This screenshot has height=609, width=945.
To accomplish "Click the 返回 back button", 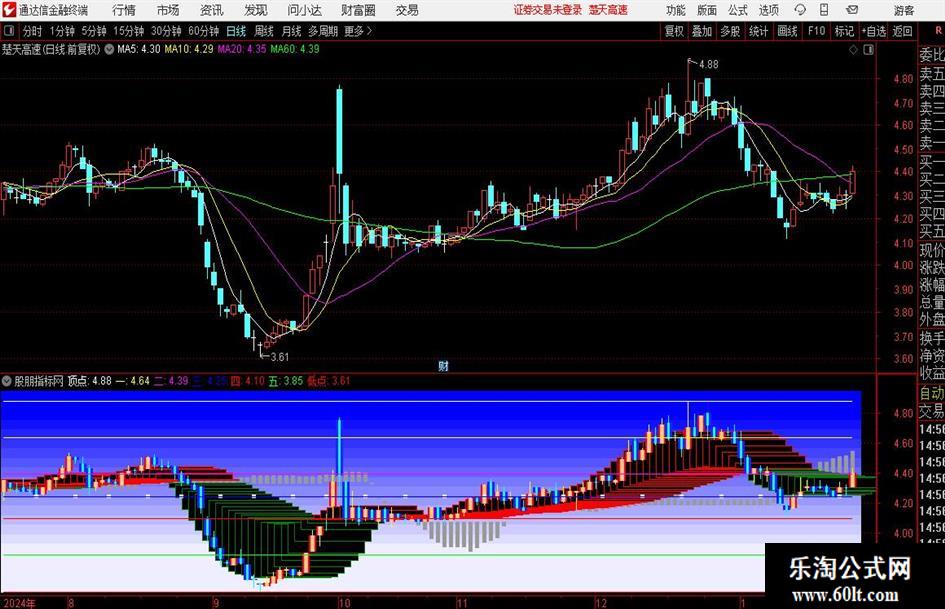I will [902, 31].
